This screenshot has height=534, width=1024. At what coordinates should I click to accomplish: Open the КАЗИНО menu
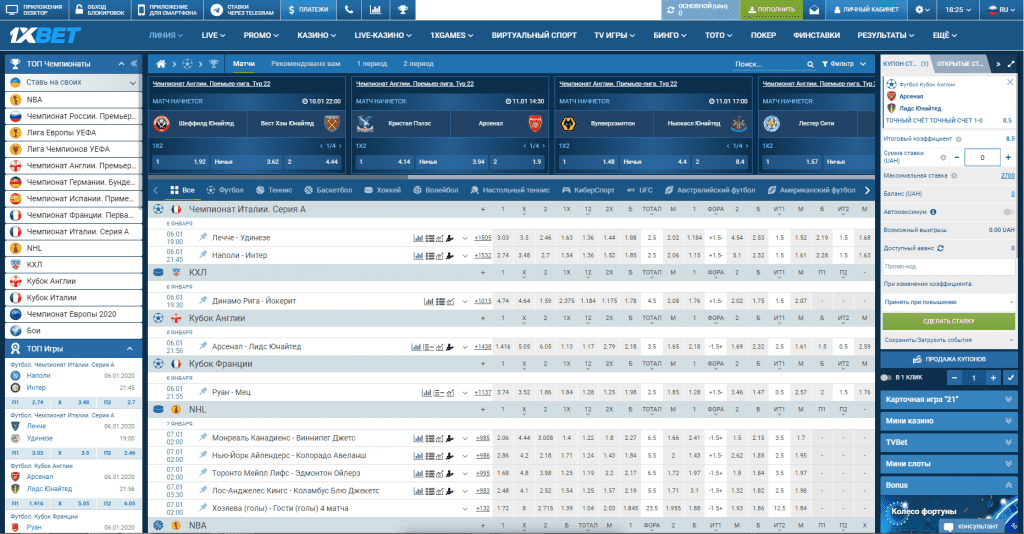pos(316,34)
